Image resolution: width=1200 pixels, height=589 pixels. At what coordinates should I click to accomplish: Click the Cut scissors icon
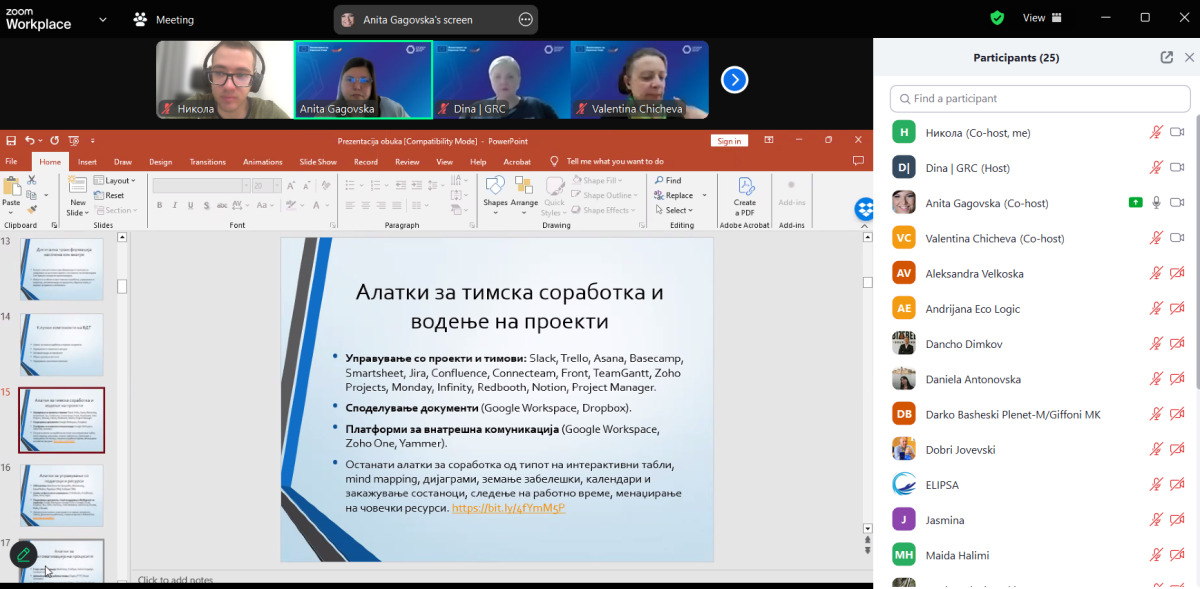pyautogui.click(x=31, y=180)
